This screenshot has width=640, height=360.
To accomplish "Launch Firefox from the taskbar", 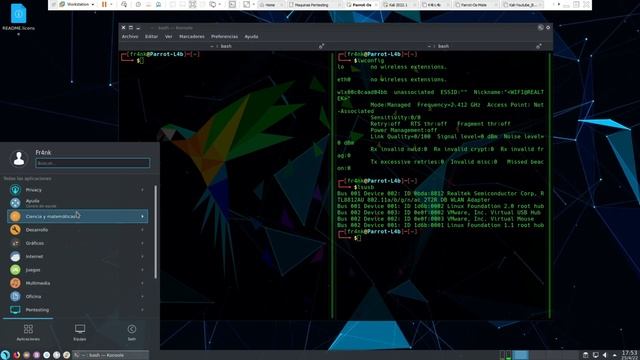I will pyautogui.click(x=16, y=355).
